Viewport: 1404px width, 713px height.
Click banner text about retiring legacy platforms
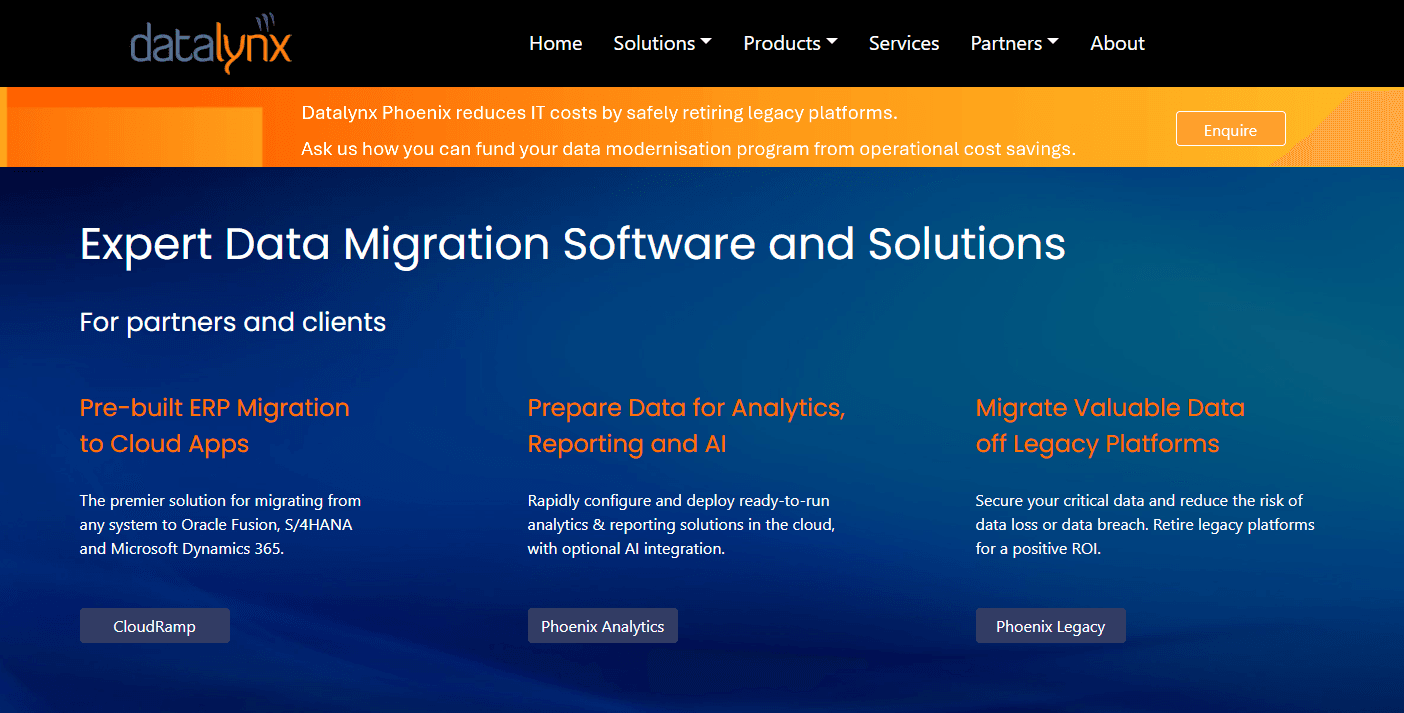(599, 113)
